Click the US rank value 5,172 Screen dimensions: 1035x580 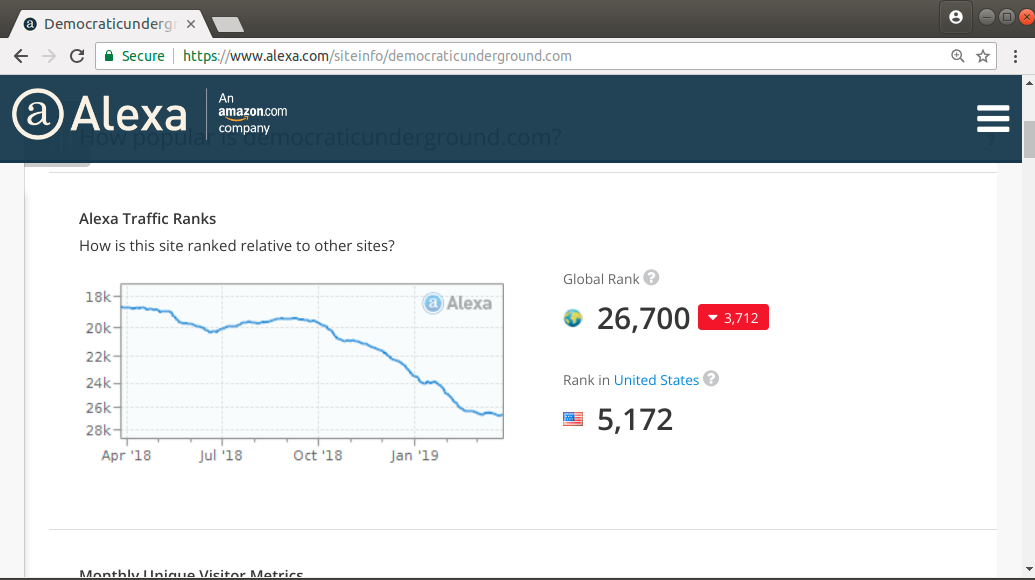coord(635,420)
